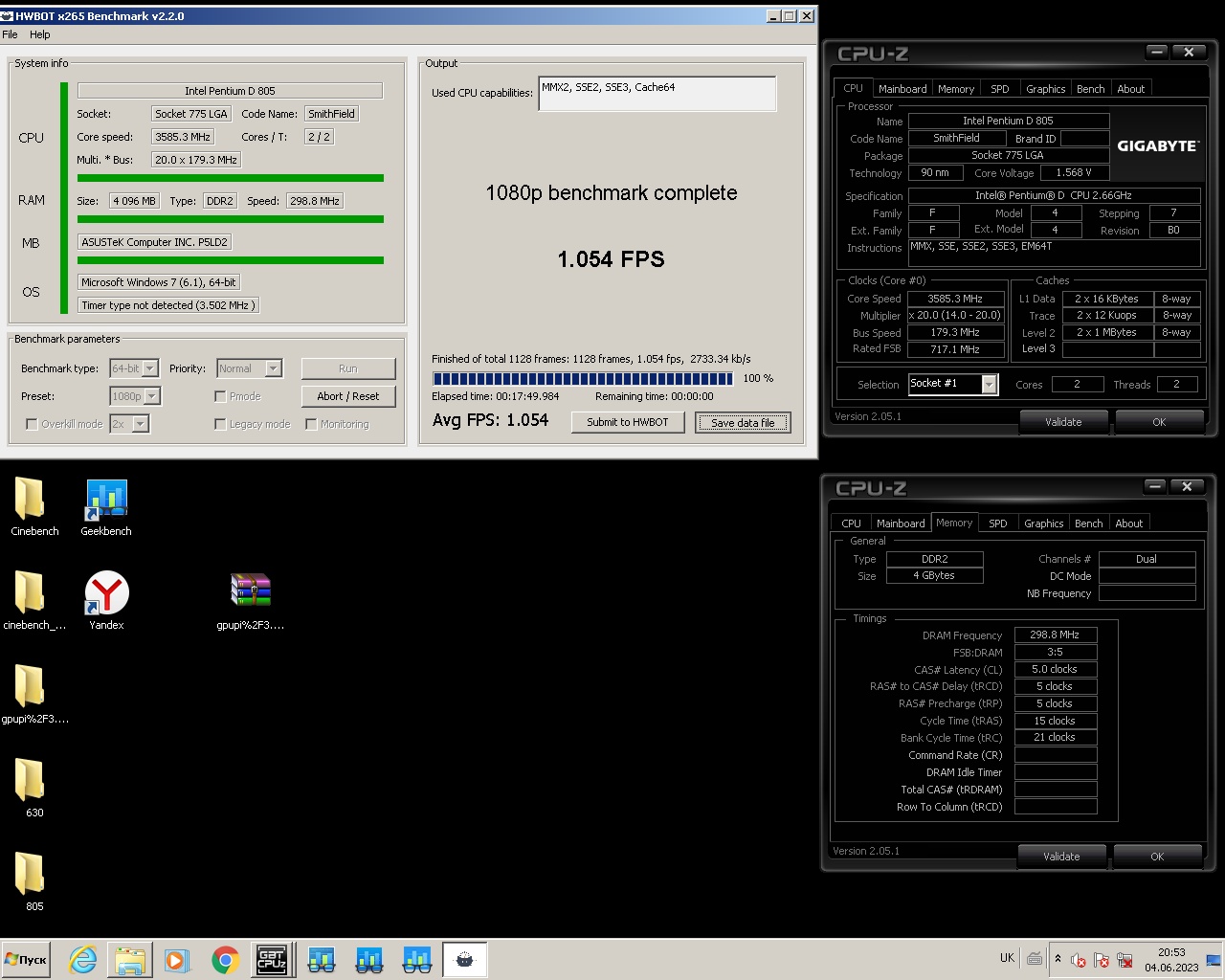Click the ASUSTeK Computer INC. P5LD2 field
The width and height of the screenshot is (1225, 980).
[x=154, y=242]
